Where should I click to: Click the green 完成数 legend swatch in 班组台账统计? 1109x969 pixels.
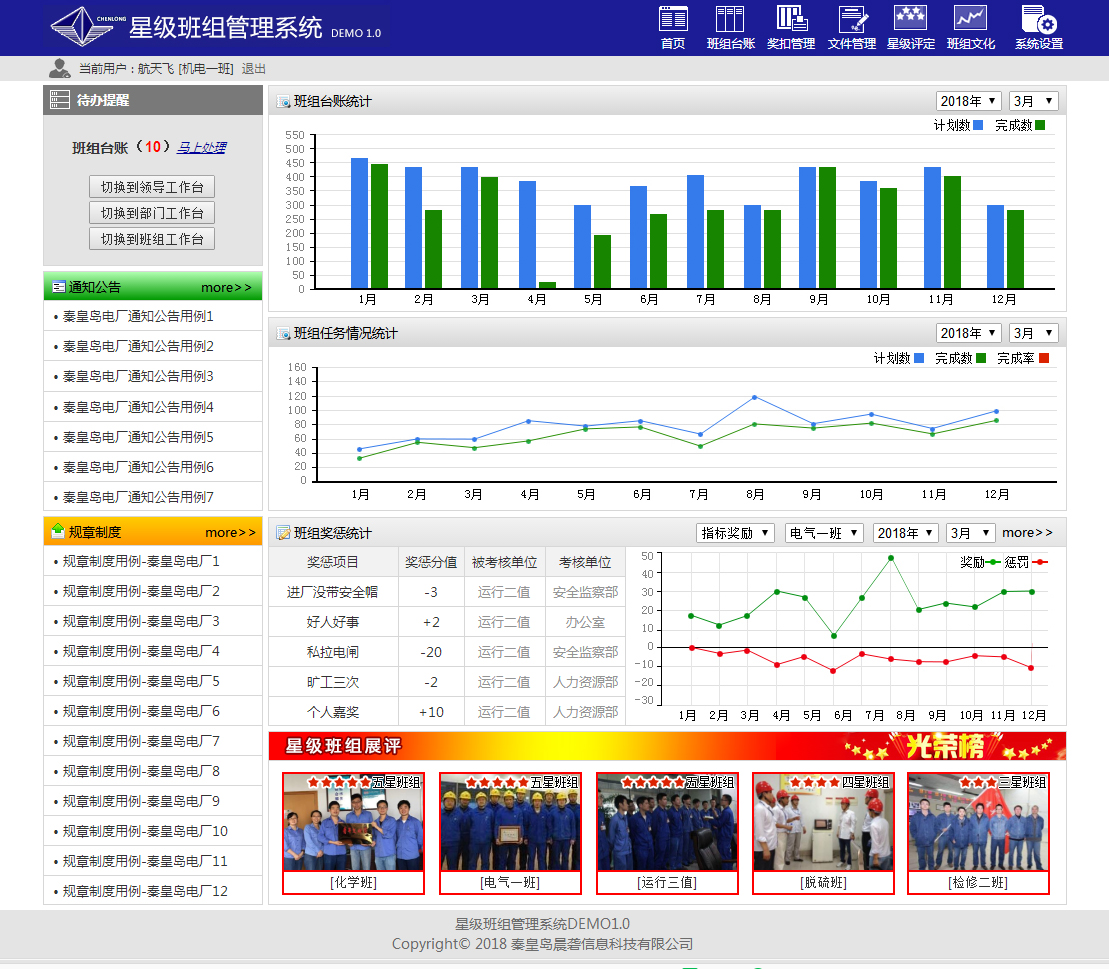1040,125
